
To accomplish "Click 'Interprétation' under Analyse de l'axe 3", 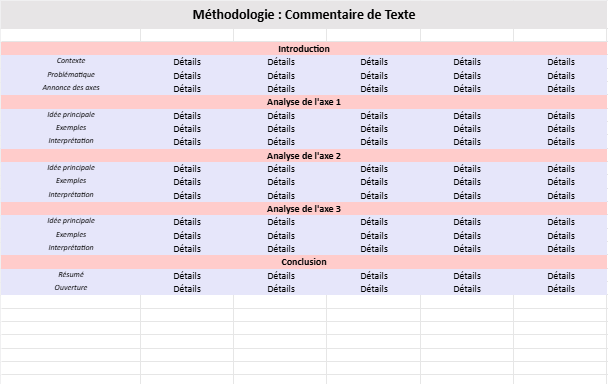I will point(71,248).
